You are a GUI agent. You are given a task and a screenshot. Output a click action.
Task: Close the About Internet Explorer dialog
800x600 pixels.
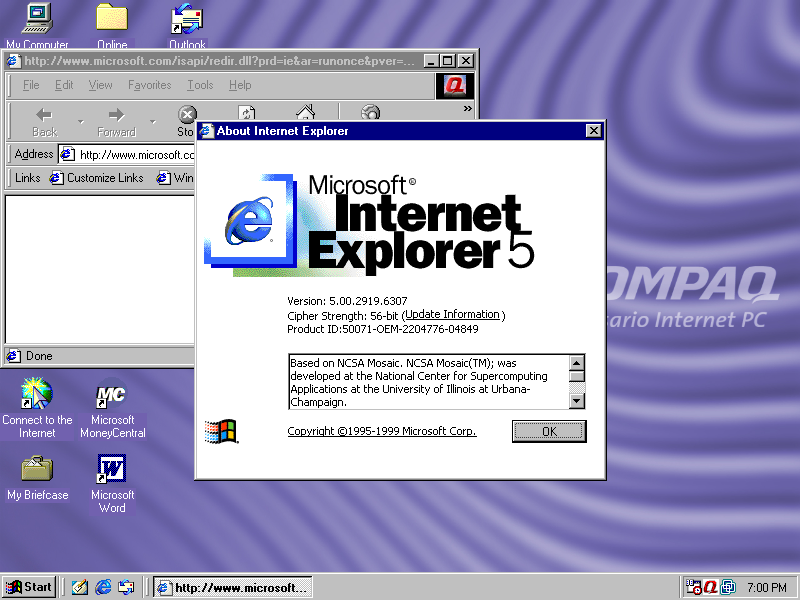[593, 131]
